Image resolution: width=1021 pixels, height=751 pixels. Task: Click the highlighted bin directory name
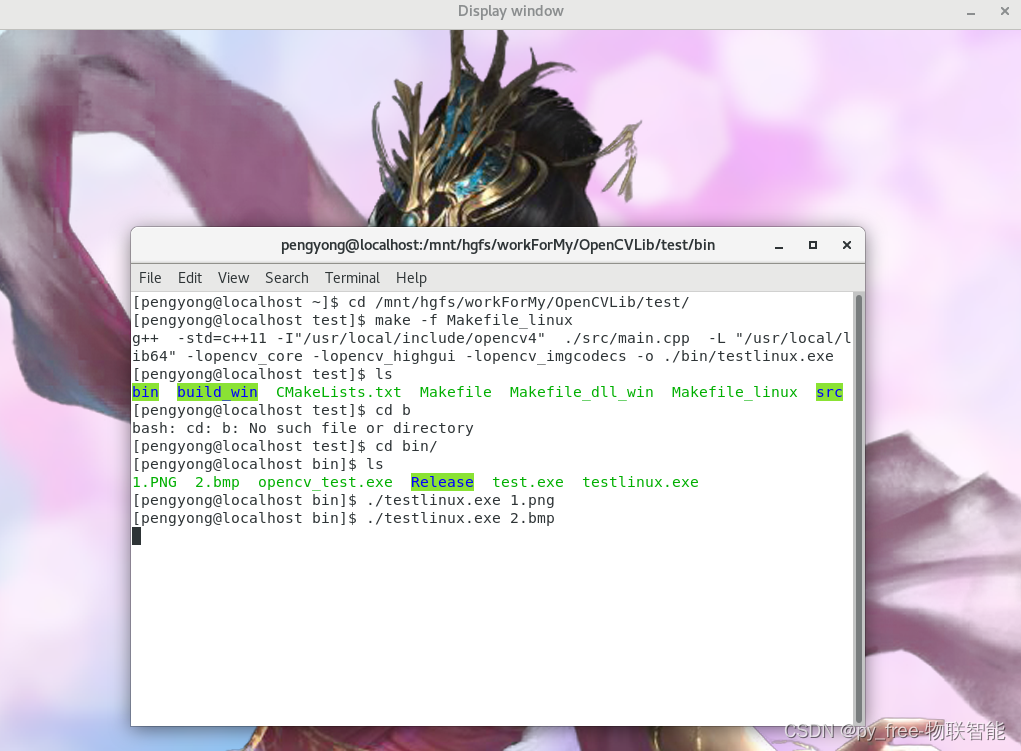coord(144,392)
